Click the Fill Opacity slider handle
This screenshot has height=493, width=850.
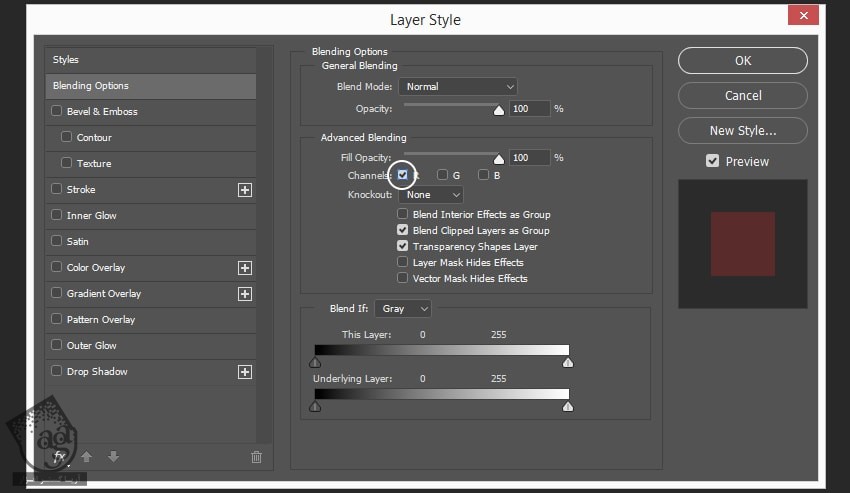click(498, 159)
